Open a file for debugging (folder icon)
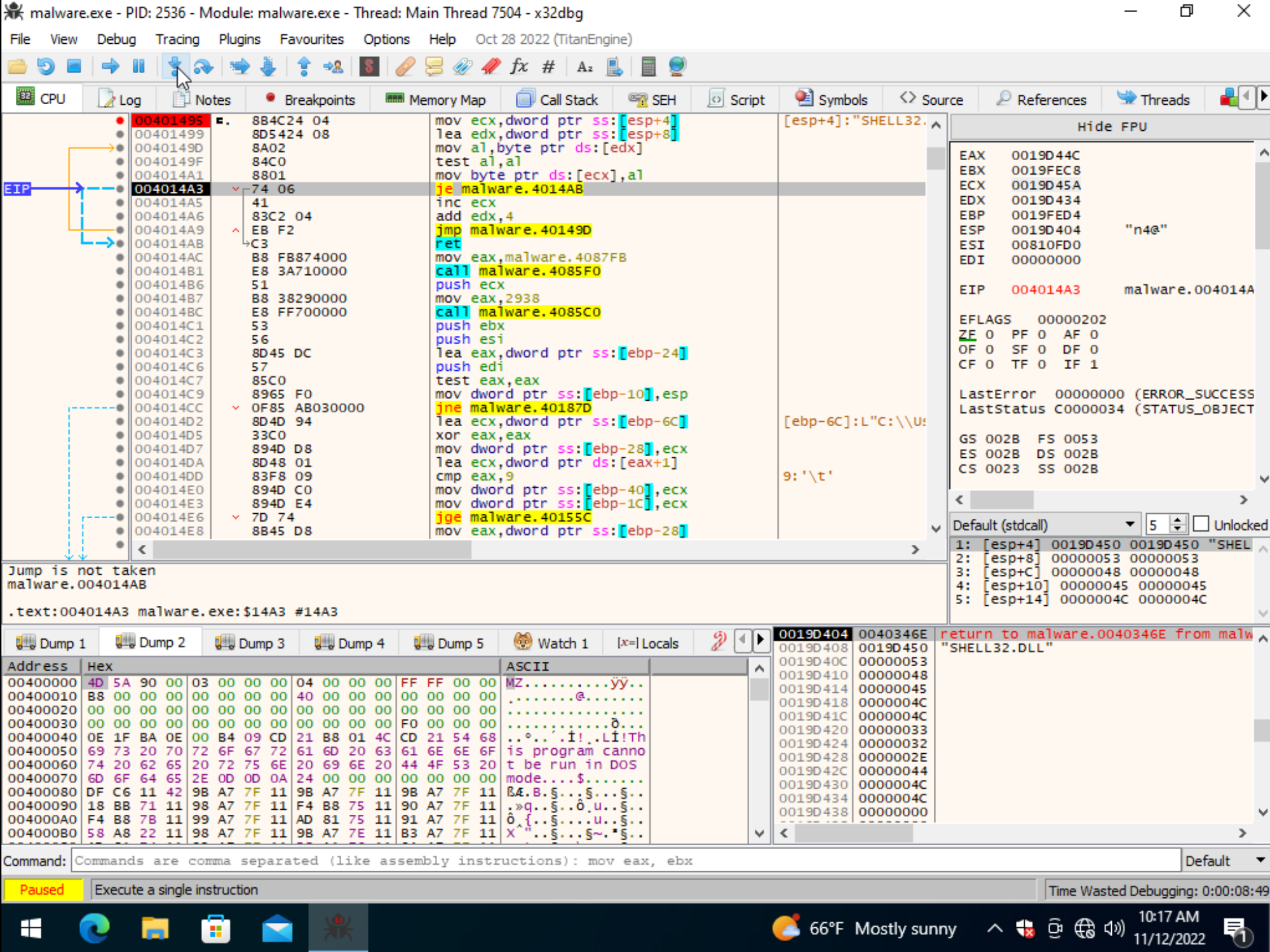 click(x=17, y=66)
